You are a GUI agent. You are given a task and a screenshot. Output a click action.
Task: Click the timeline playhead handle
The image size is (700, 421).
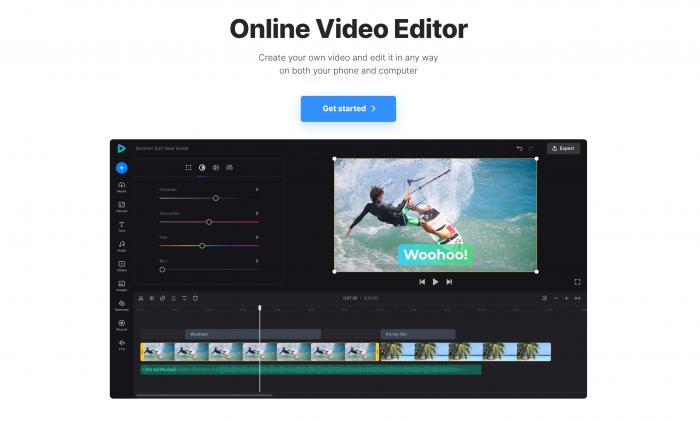click(260, 308)
